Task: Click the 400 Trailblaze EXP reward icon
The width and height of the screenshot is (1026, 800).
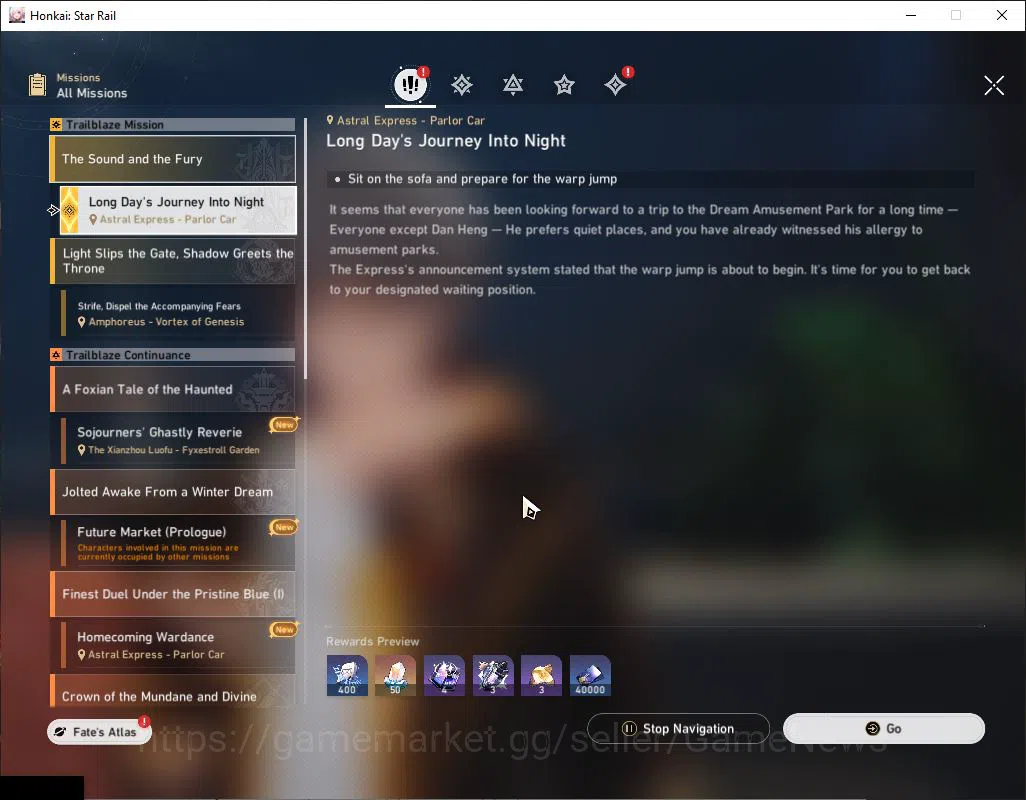Action: [347, 676]
